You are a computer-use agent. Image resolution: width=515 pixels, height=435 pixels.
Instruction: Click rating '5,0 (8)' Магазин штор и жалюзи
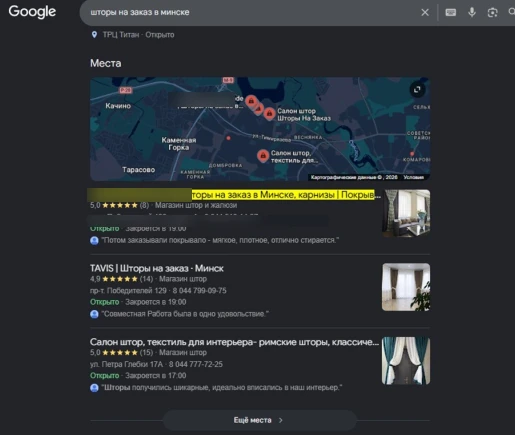point(119,205)
